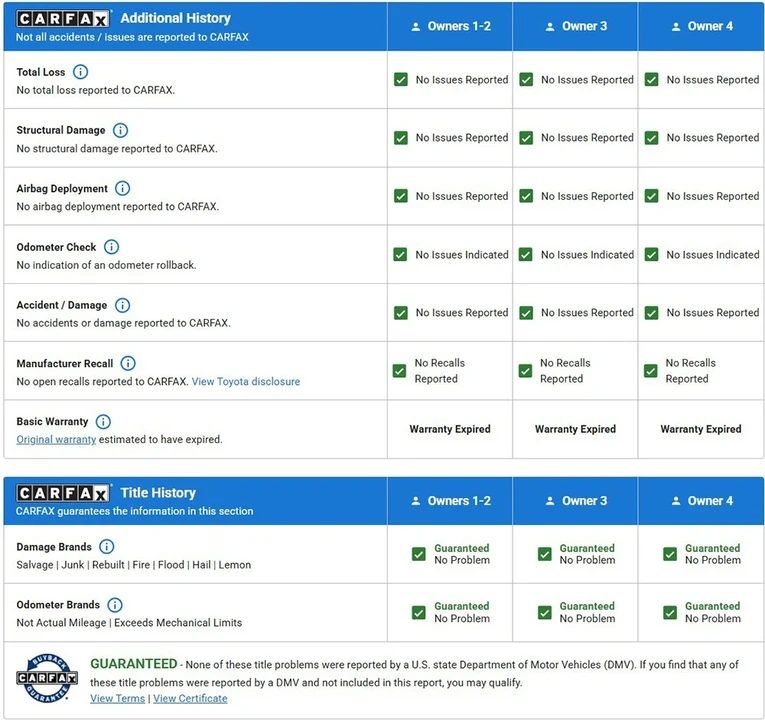Click "Salvage | Junk | Rebuilt | Fire" brands list
Screen dimensions: 765x720
tap(134, 565)
